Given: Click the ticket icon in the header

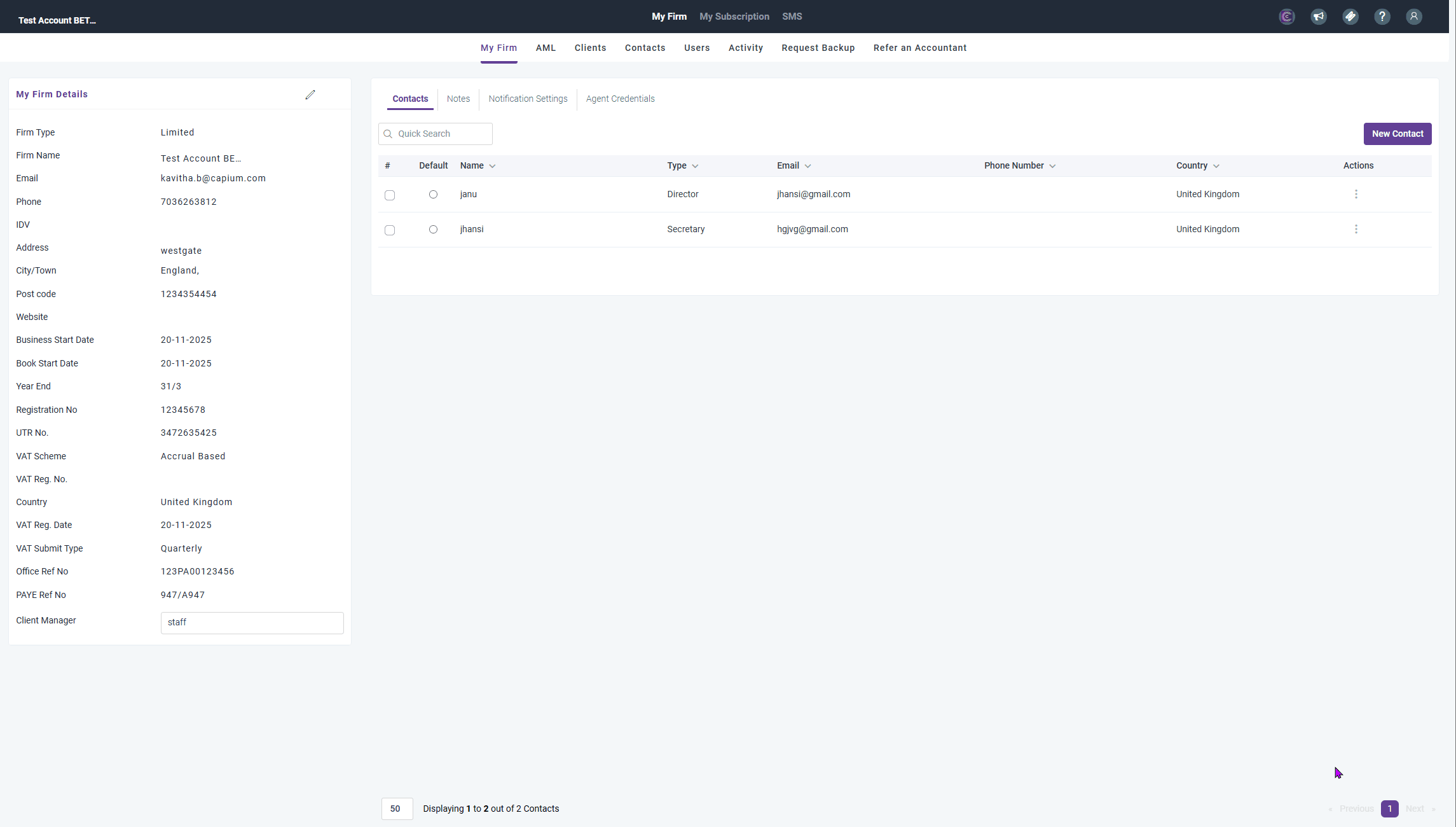Looking at the screenshot, I should pos(1350,17).
